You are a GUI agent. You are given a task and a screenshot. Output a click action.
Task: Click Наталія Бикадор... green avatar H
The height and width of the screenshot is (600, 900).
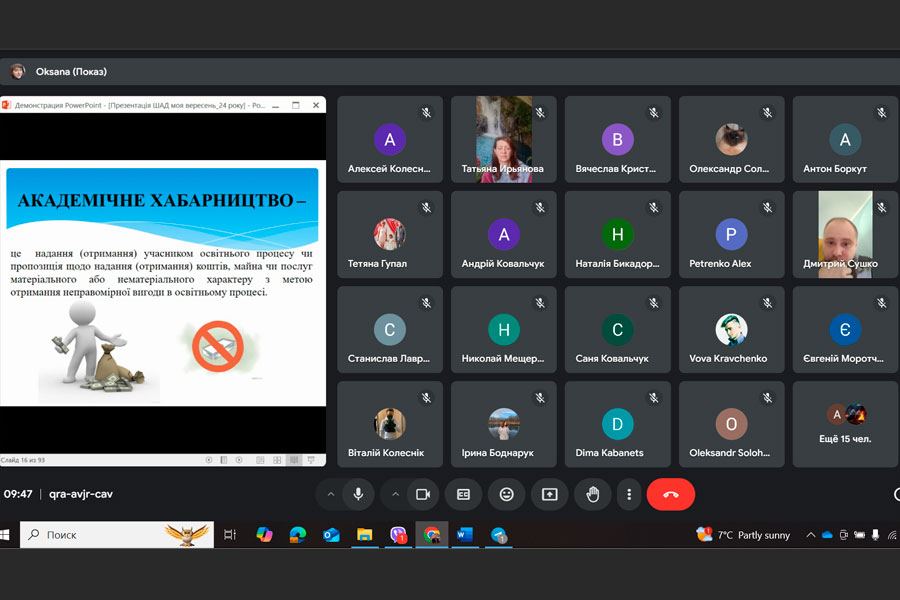[618, 234]
